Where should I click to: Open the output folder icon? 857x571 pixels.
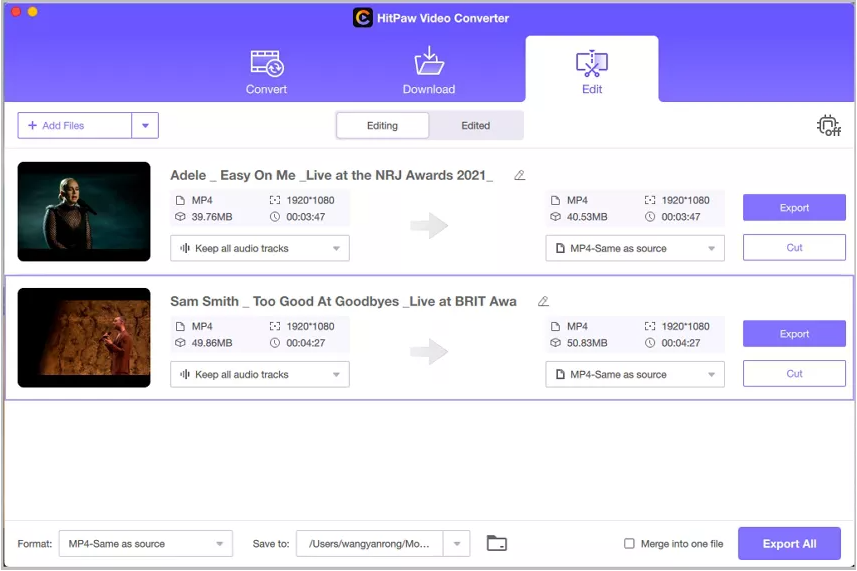pos(497,543)
